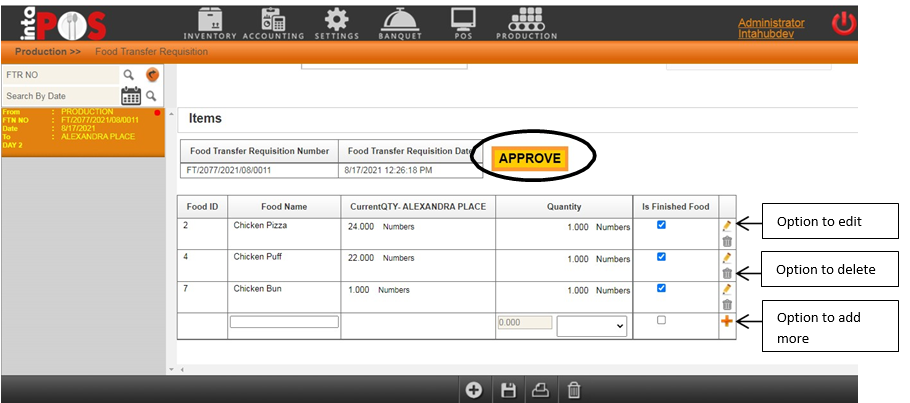Screen dimensions: 910x403
Task: Click the Administrator user link
Action: pyautogui.click(x=770, y=23)
